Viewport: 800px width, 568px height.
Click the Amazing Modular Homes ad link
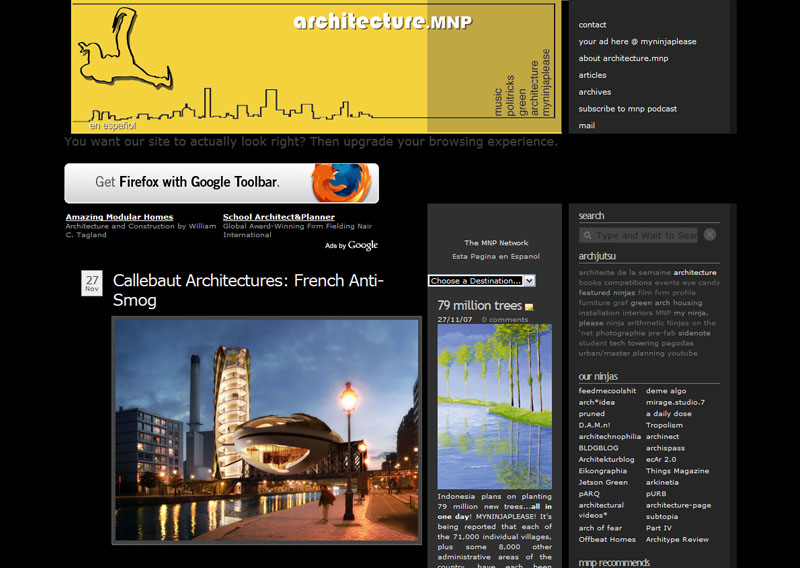pos(119,217)
